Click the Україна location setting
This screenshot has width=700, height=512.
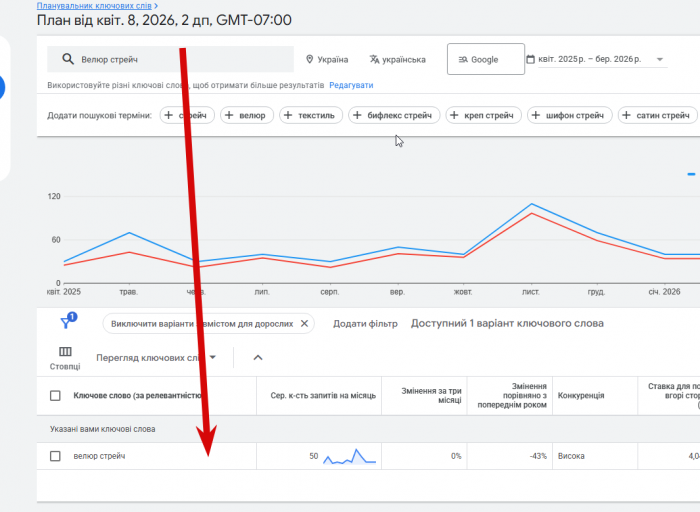(x=327, y=59)
